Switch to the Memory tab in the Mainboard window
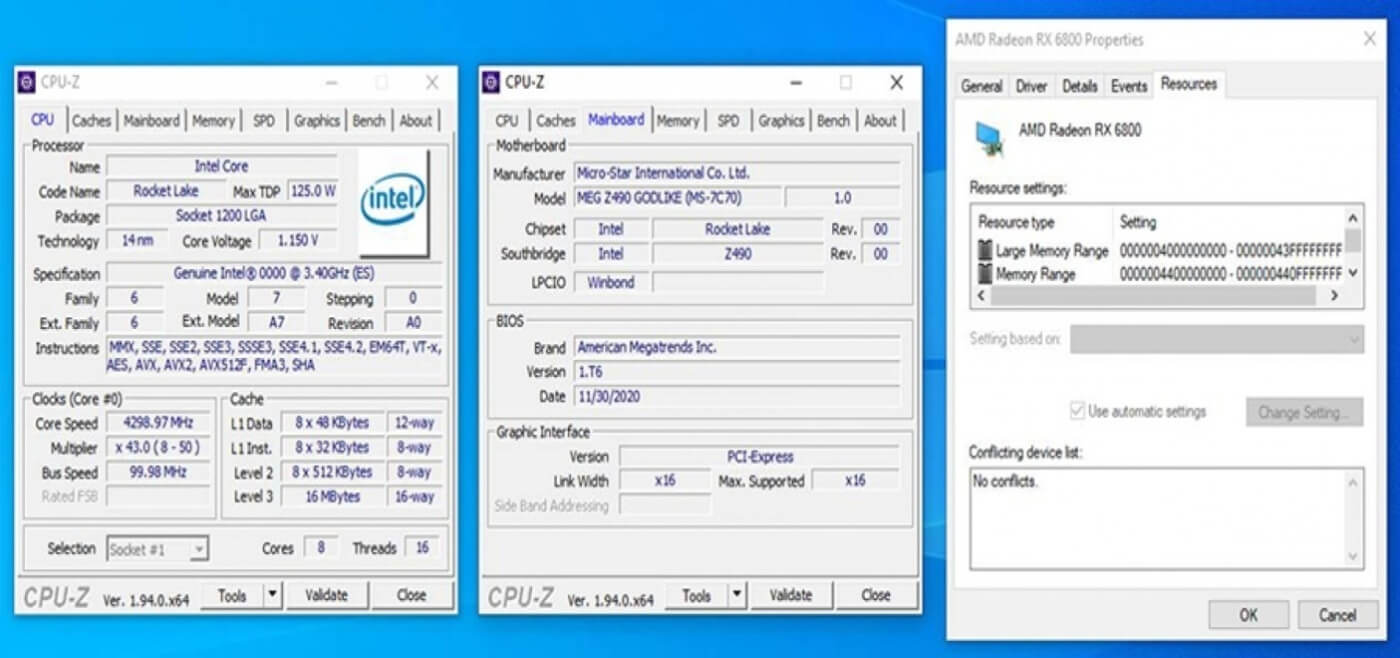The height and width of the screenshot is (658, 1400). (677, 120)
